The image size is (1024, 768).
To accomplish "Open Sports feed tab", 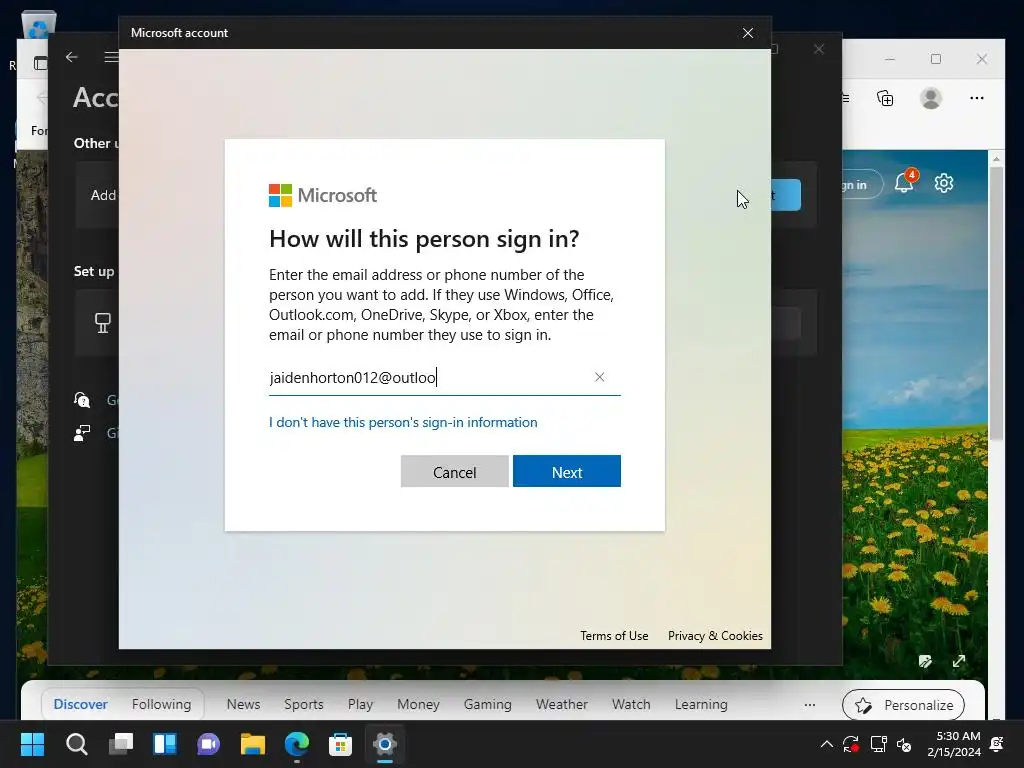I will pos(304,704).
